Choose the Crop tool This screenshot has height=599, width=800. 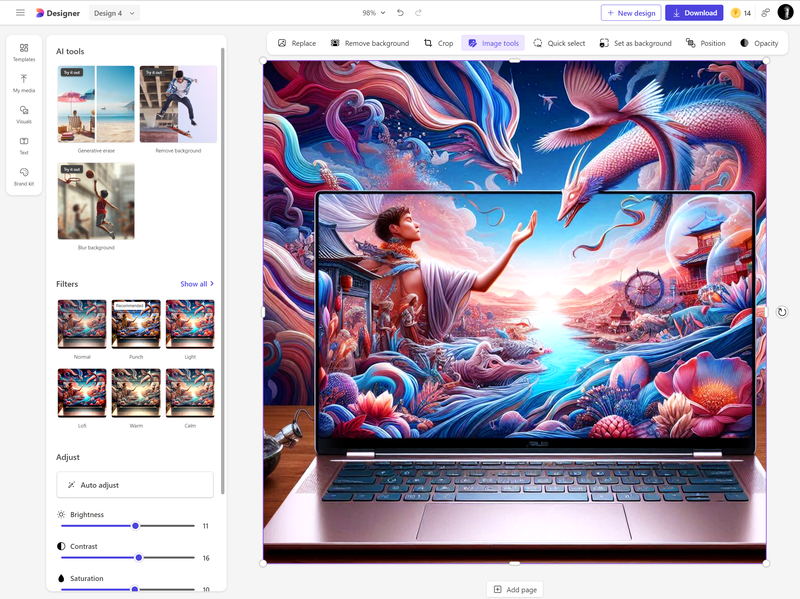tap(438, 43)
